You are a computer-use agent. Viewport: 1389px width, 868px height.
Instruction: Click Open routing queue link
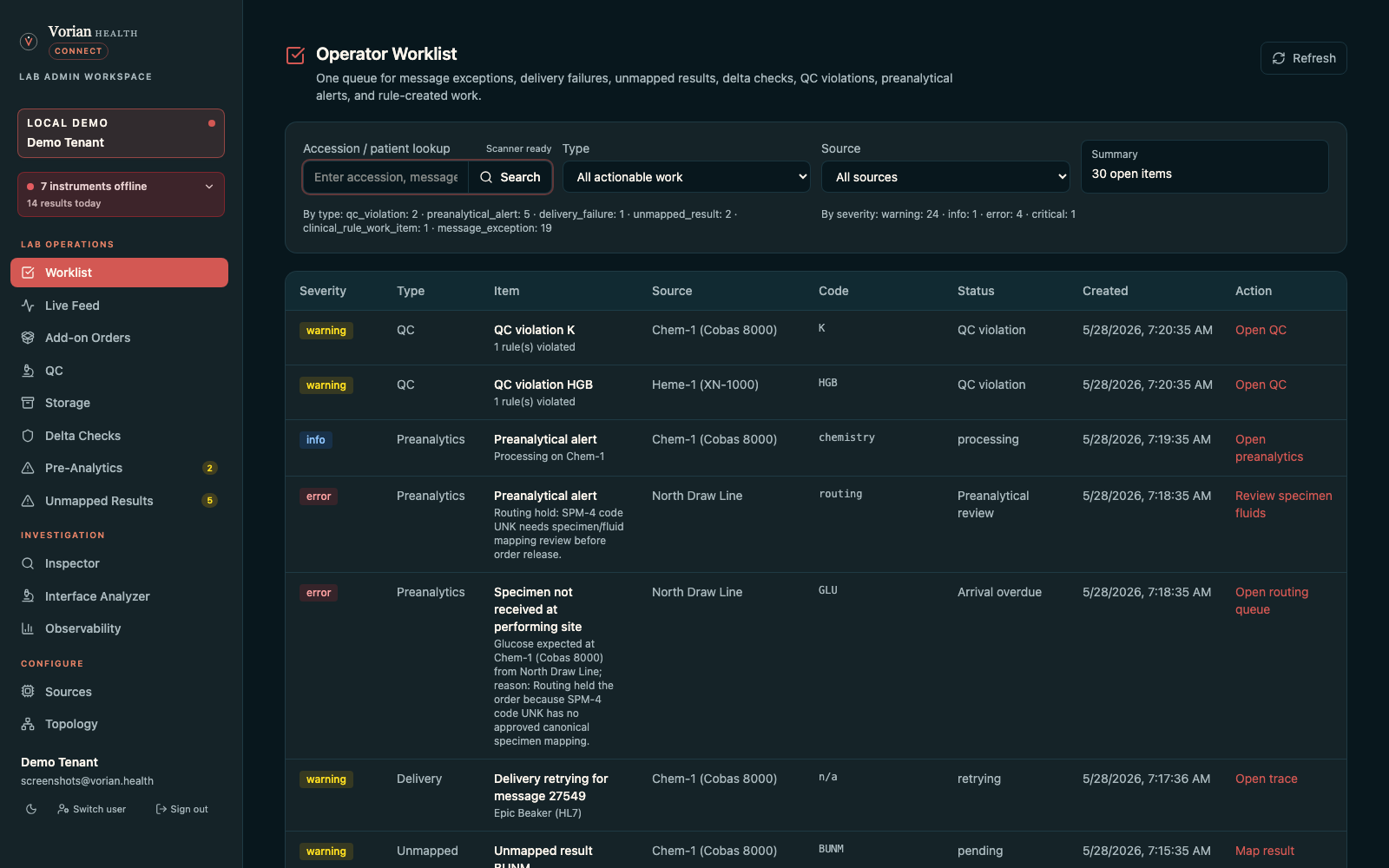coord(1272,601)
